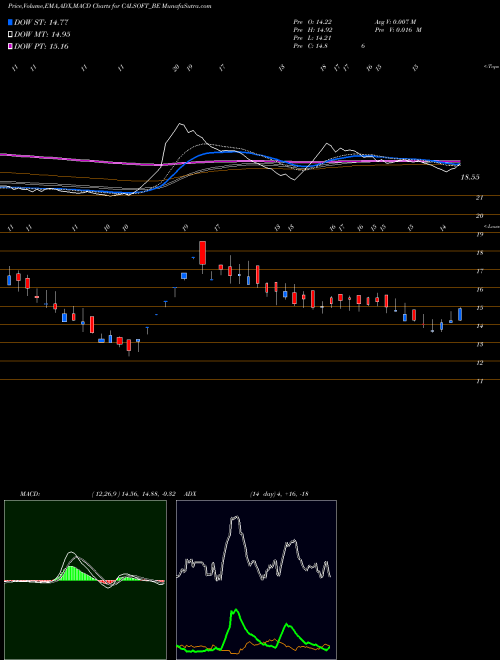Click the 'DOW MT: 14.95' legend label
This screenshot has height=660, width=500.
[x=42, y=35]
